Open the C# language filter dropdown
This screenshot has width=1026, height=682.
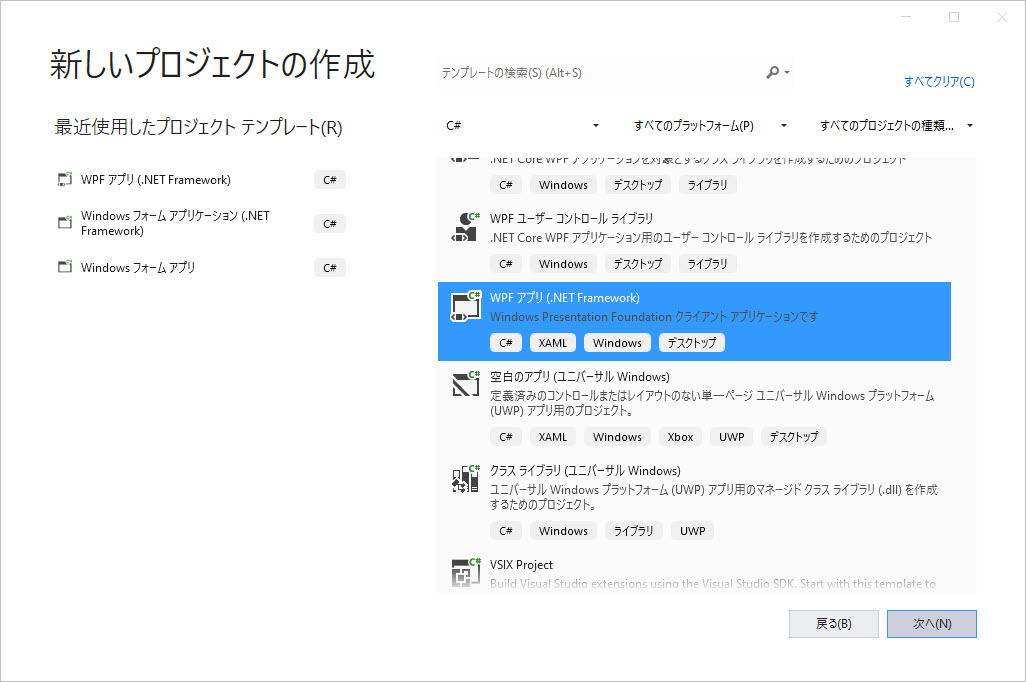click(521, 126)
